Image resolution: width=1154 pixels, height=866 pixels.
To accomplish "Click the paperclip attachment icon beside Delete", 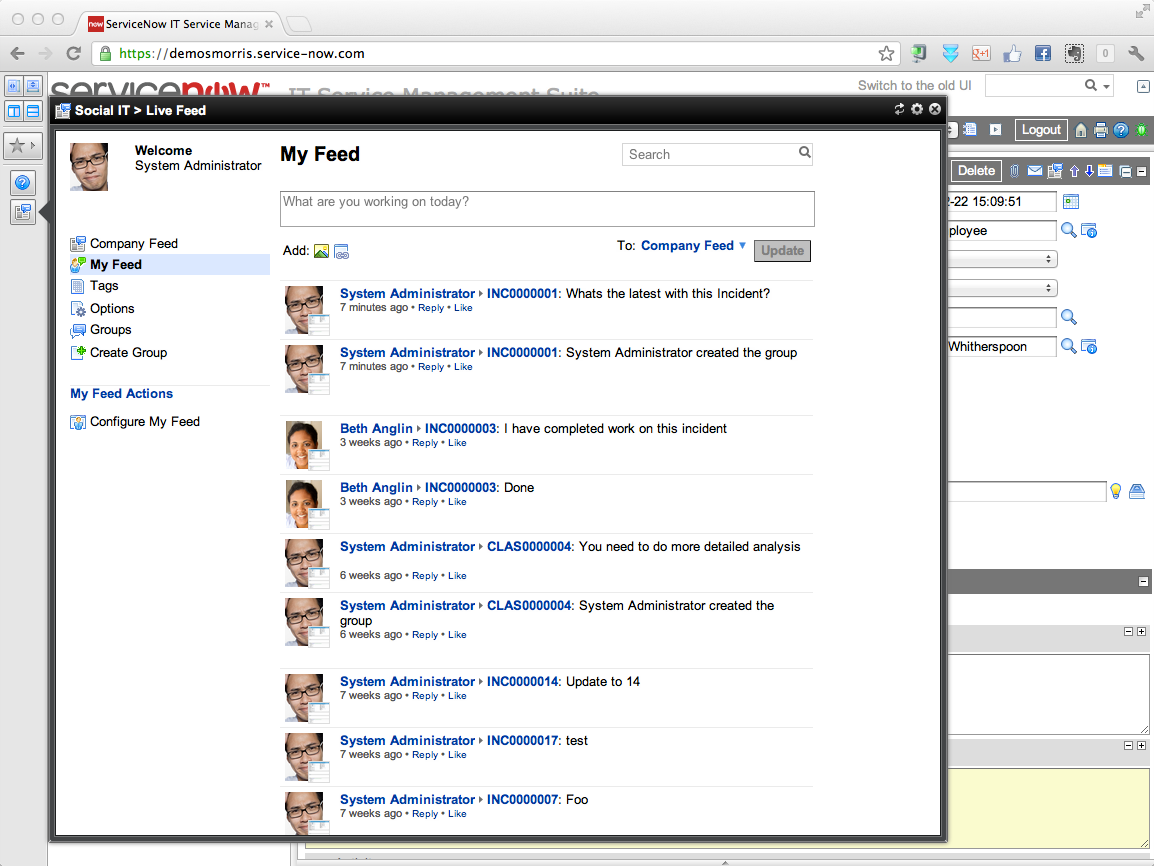I will point(1014,171).
